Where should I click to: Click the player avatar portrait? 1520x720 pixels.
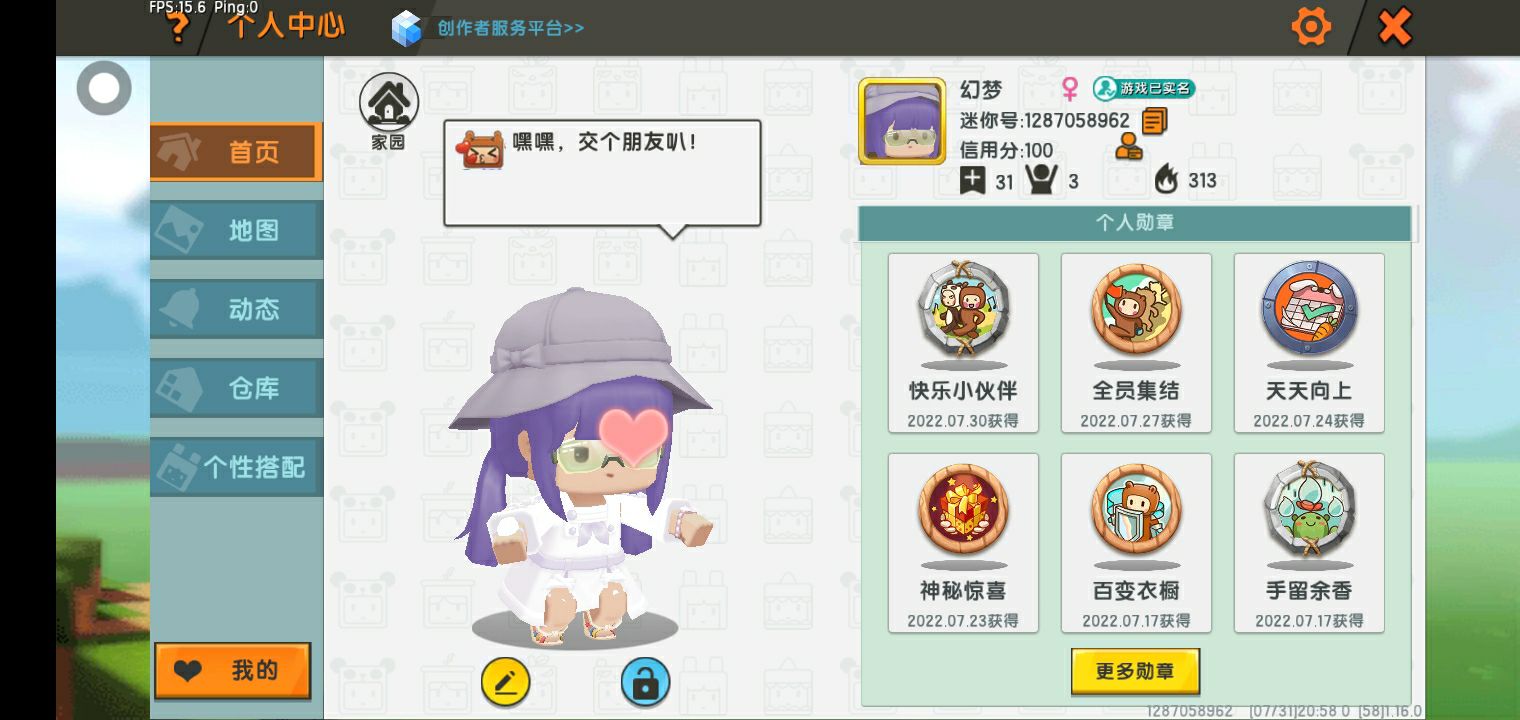[902, 121]
